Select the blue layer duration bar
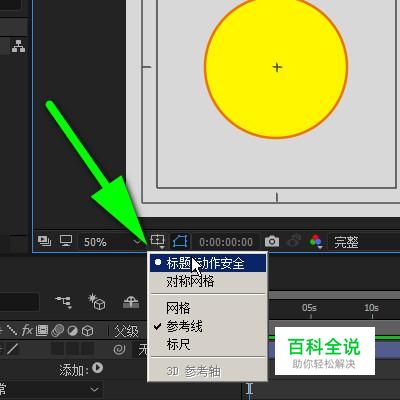Viewport: 400px width, 400px height. pyautogui.click(x=387, y=350)
